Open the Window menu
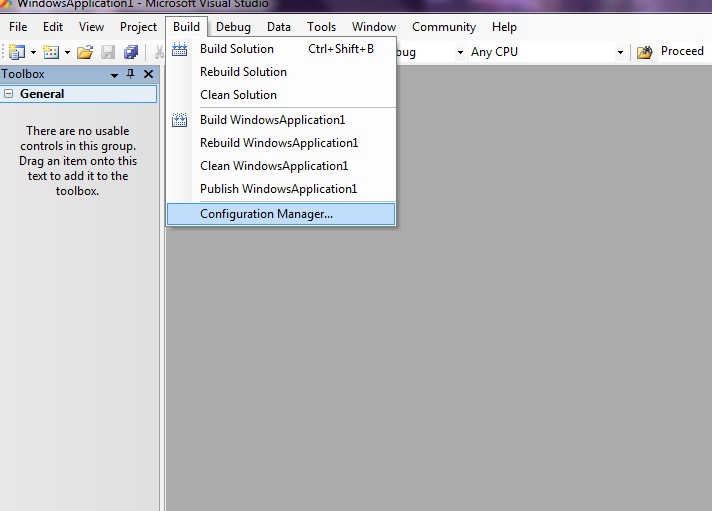The width and height of the screenshot is (712, 511). [374, 27]
